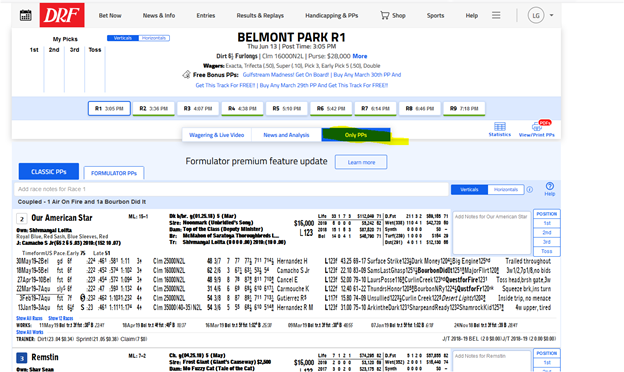
Task: Pick Remstin as 1st
Action: tap(547, 362)
